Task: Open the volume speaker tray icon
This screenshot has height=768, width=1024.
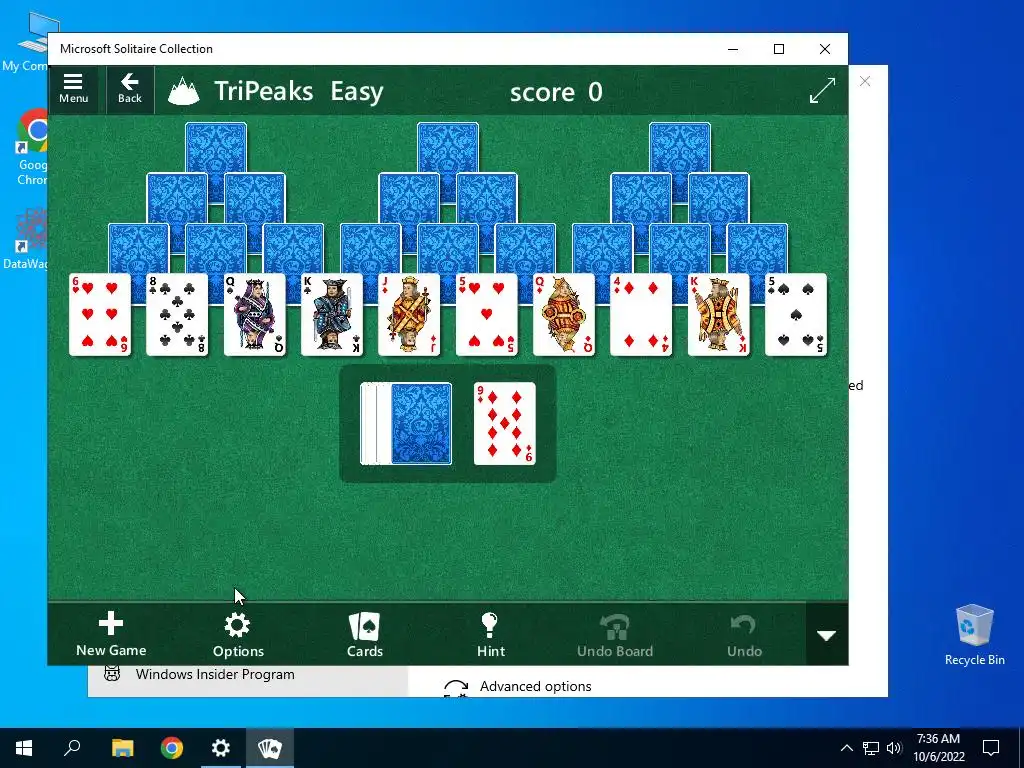Action: click(894, 748)
